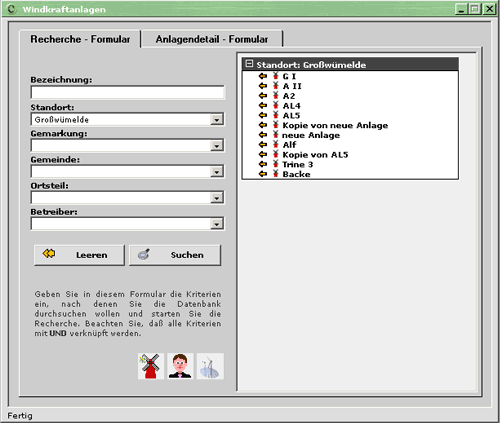This screenshot has height=423, width=500.
Task: Select the Recherche - Formular tab
Action: pyautogui.click(x=80, y=39)
